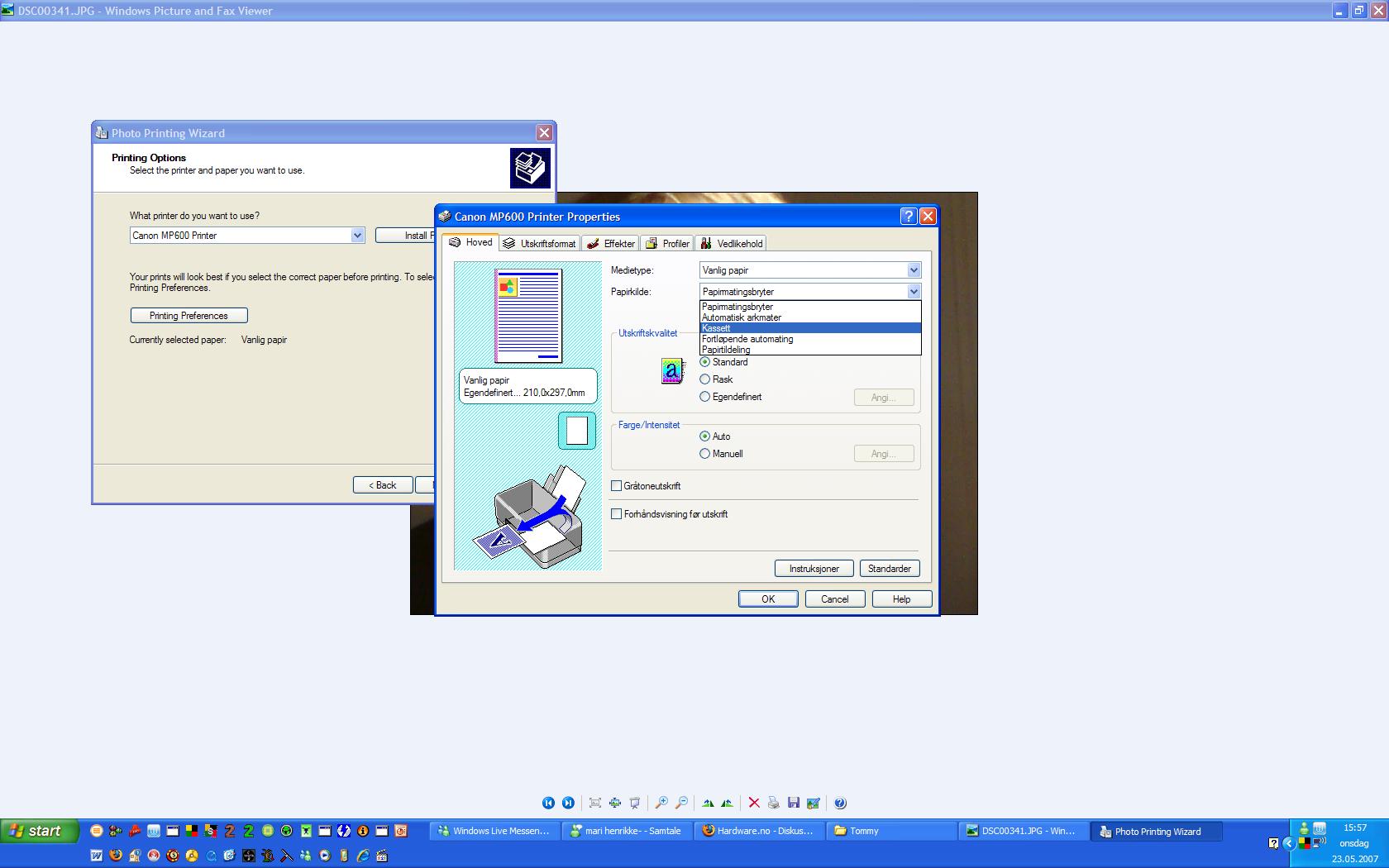Click OK in Printer Properties
The width and height of the screenshot is (1389, 868).
click(768, 599)
